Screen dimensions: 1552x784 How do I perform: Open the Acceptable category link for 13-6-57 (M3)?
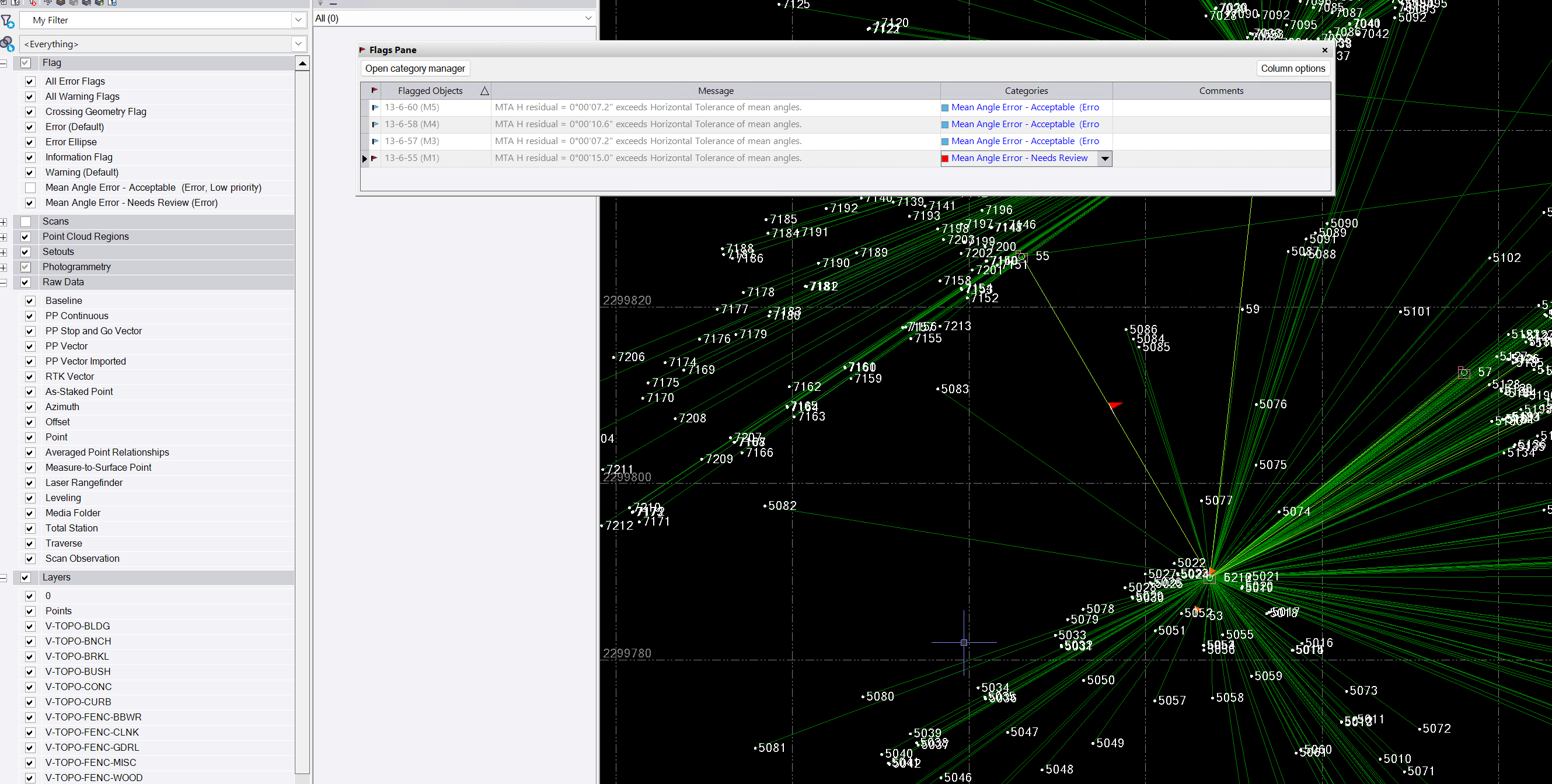(1025, 141)
